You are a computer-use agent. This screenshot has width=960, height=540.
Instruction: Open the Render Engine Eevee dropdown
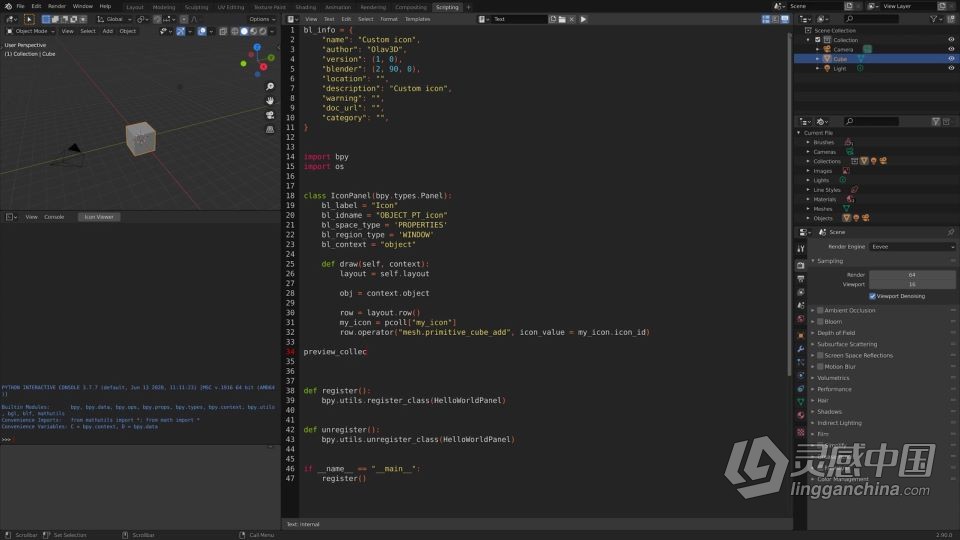point(912,247)
